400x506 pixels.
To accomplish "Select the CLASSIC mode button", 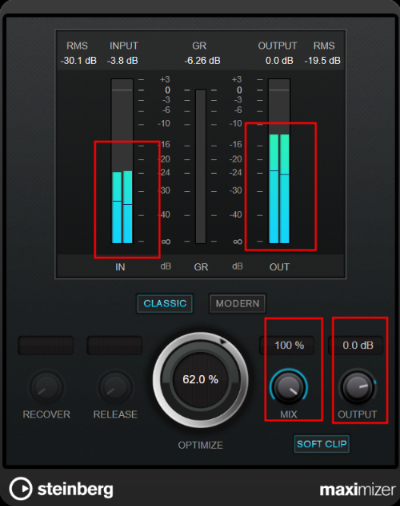I will [165, 303].
